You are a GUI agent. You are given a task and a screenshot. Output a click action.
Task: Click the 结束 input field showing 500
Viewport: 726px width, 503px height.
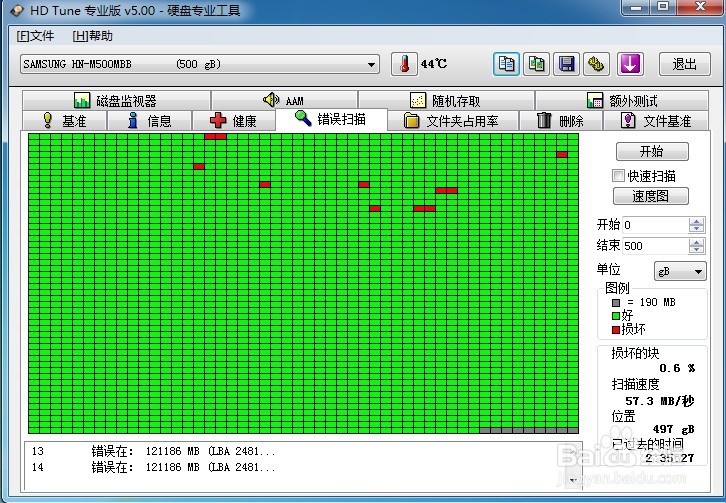(x=656, y=246)
